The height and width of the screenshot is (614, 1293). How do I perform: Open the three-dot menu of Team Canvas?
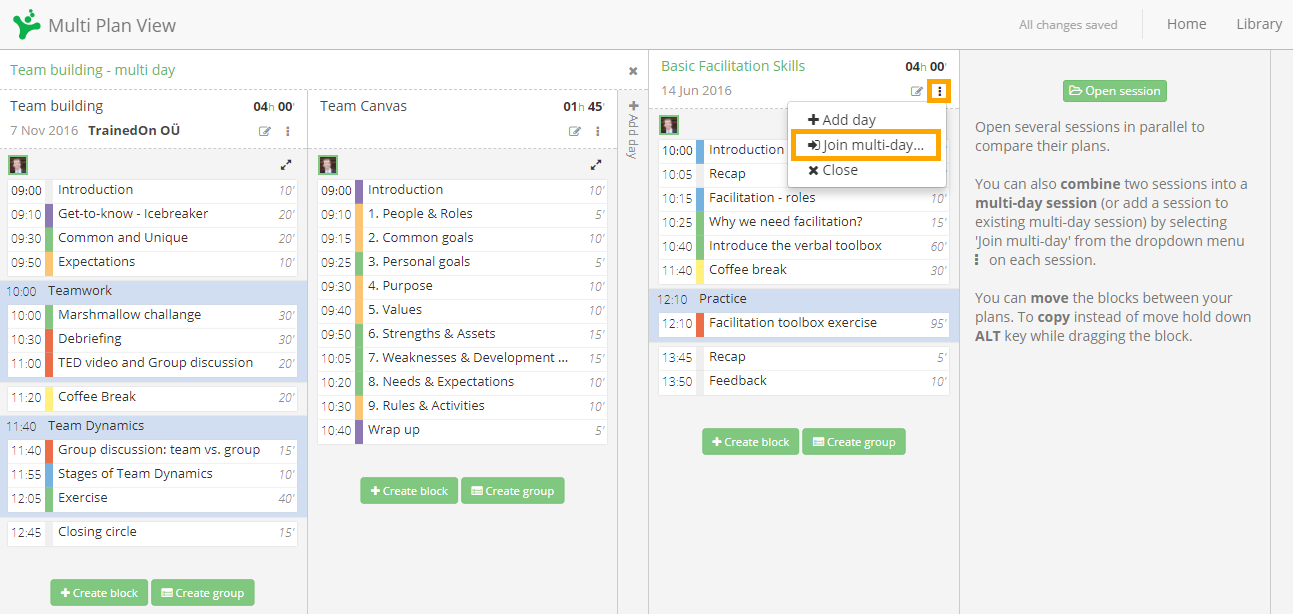click(x=598, y=131)
